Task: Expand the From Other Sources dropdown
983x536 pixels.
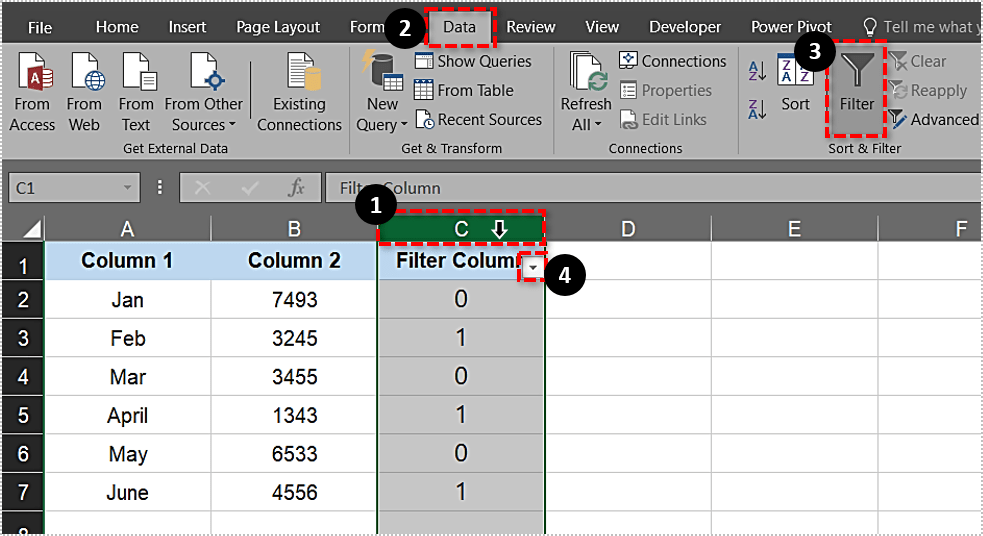Action: click(x=204, y=92)
